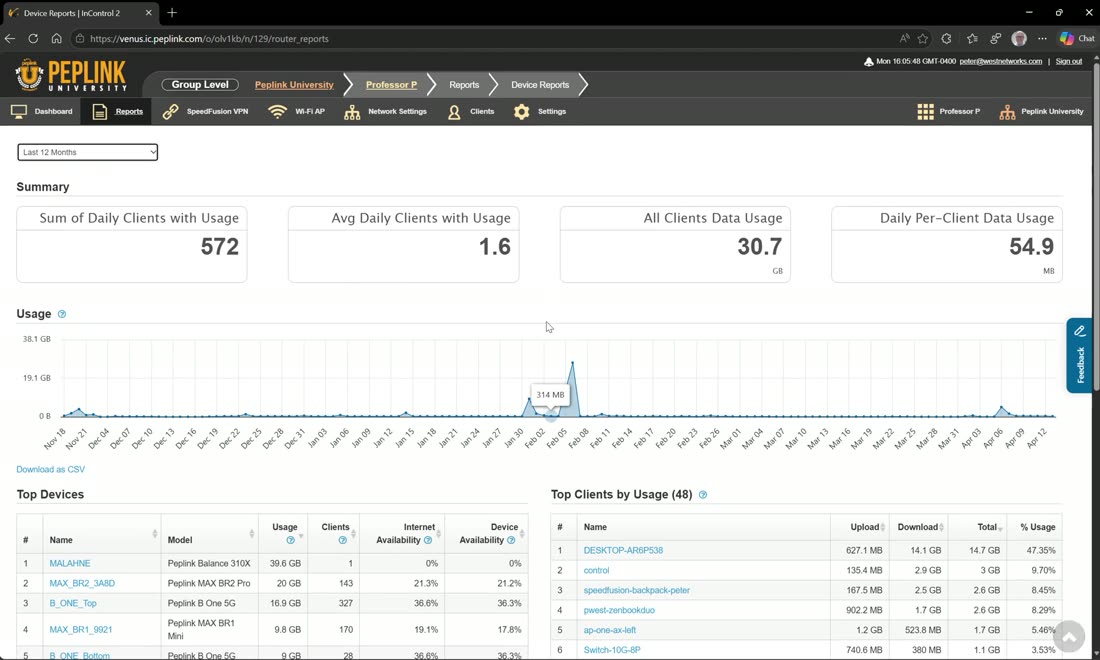
Task: Click the Device Reports breadcrumb
Action: click(539, 85)
